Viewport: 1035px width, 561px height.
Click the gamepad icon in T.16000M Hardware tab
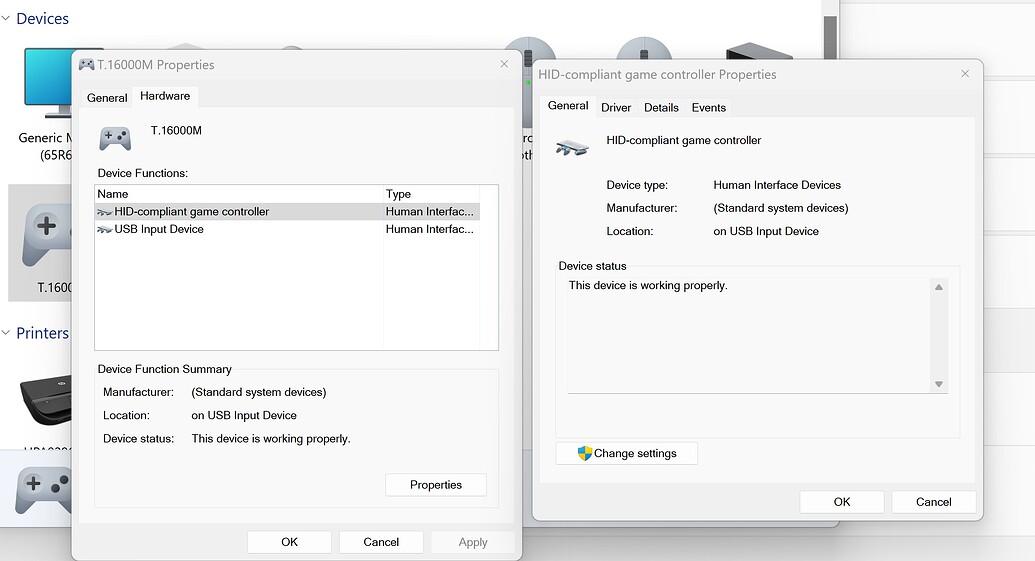115,138
